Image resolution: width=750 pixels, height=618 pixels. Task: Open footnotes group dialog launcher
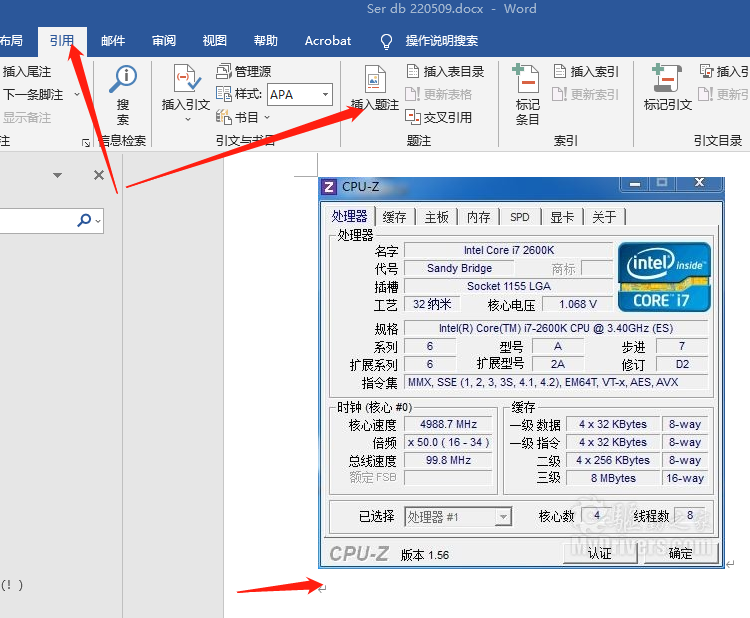(86, 143)
